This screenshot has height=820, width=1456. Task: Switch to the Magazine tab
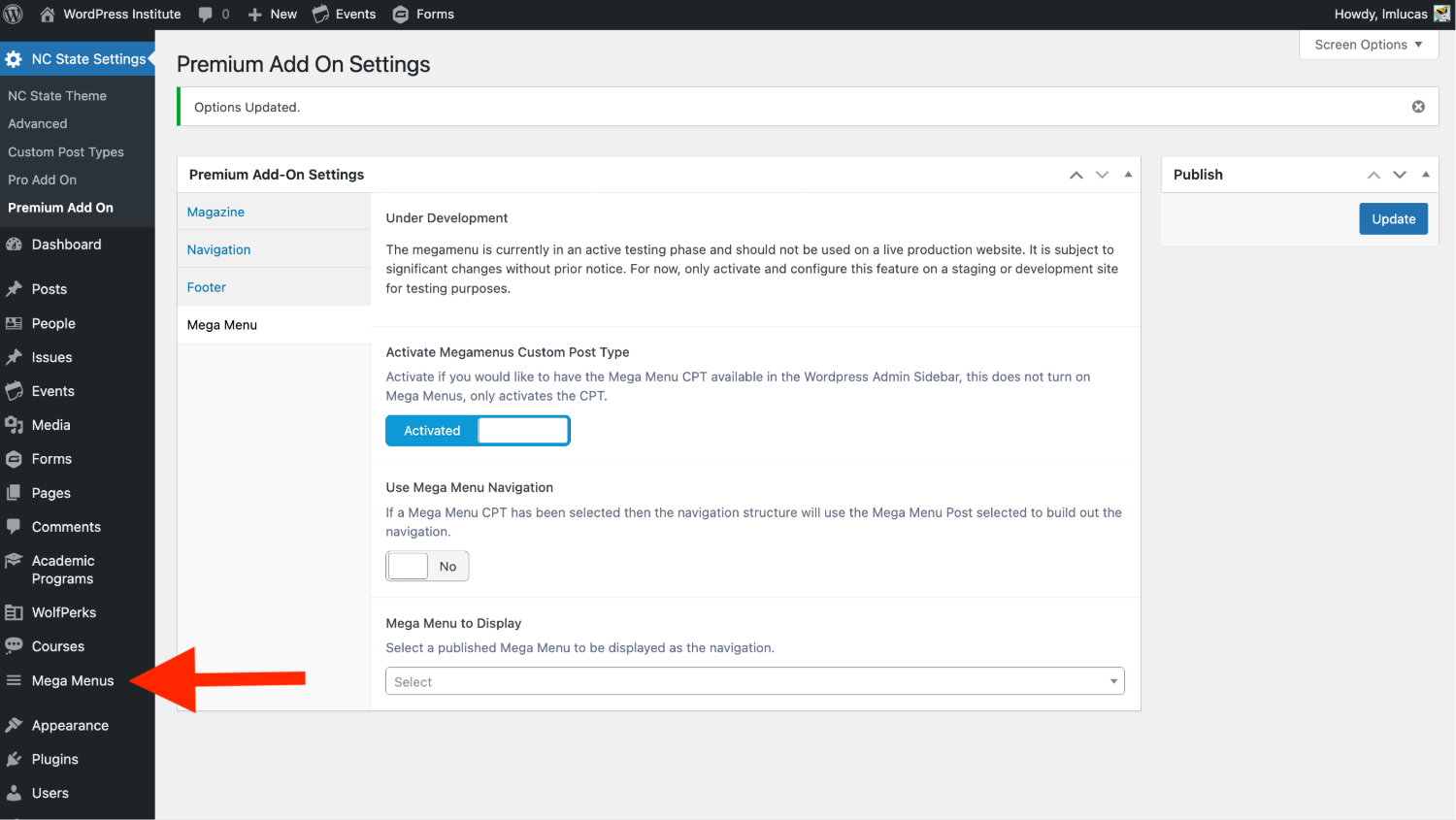click(215, 213)
